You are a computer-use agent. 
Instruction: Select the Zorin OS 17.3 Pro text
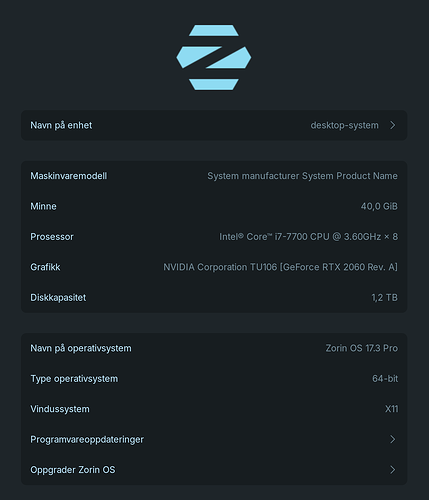(x=362, y=348)
